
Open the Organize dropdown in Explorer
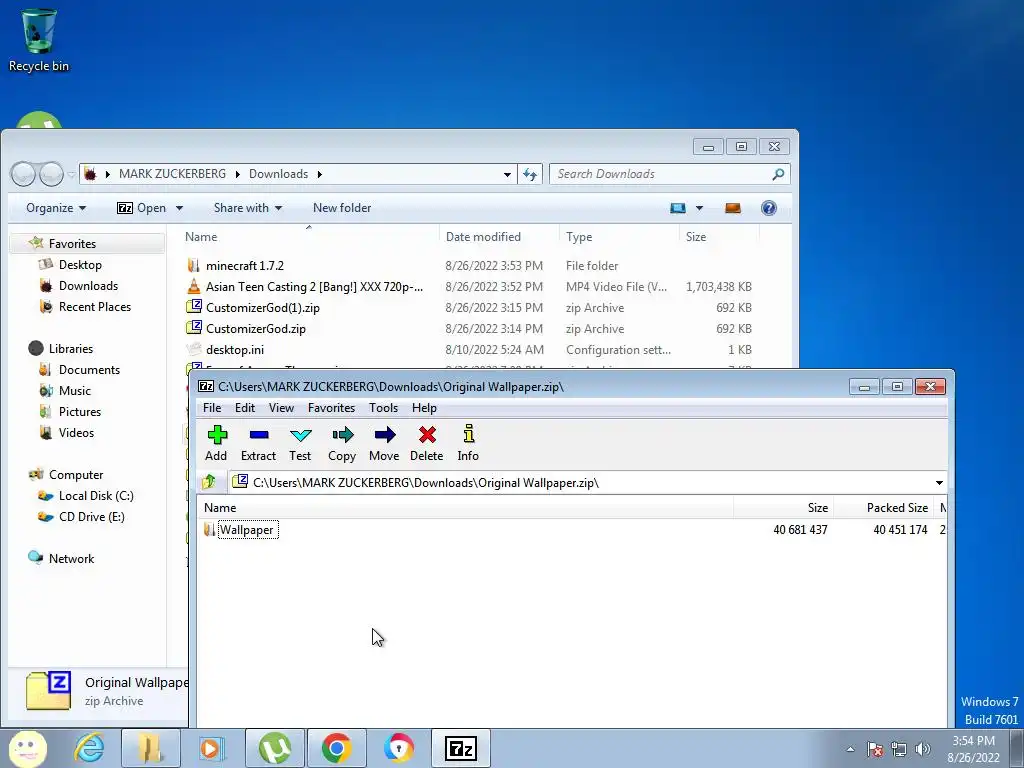[56, 208]
